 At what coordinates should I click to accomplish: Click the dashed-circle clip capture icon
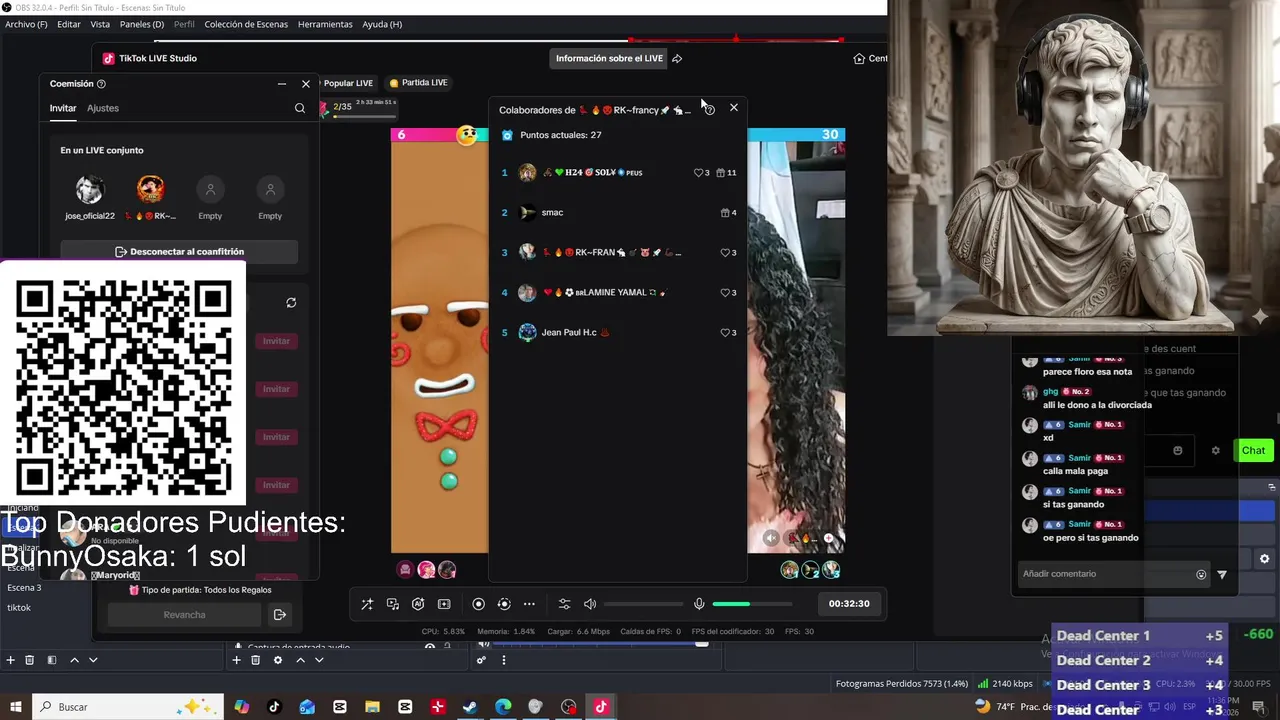click(x=504, y=604)
